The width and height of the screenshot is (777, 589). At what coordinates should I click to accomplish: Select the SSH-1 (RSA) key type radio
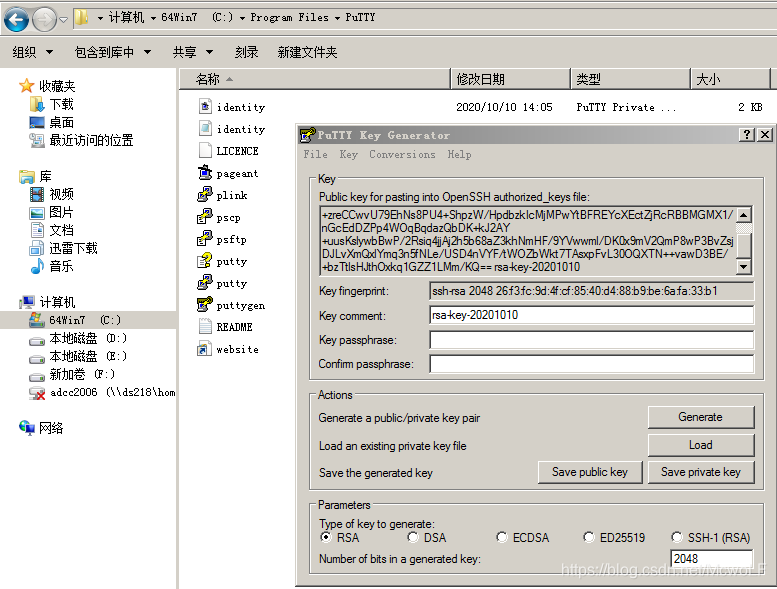(677, 537)
